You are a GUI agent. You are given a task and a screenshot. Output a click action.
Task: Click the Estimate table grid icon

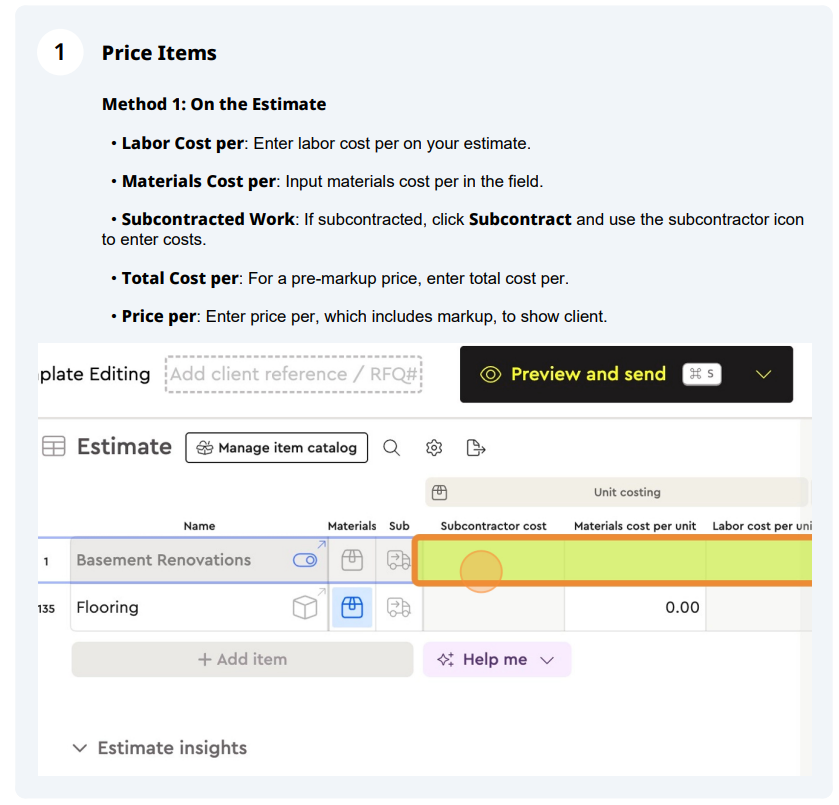[x=54, y=446]
